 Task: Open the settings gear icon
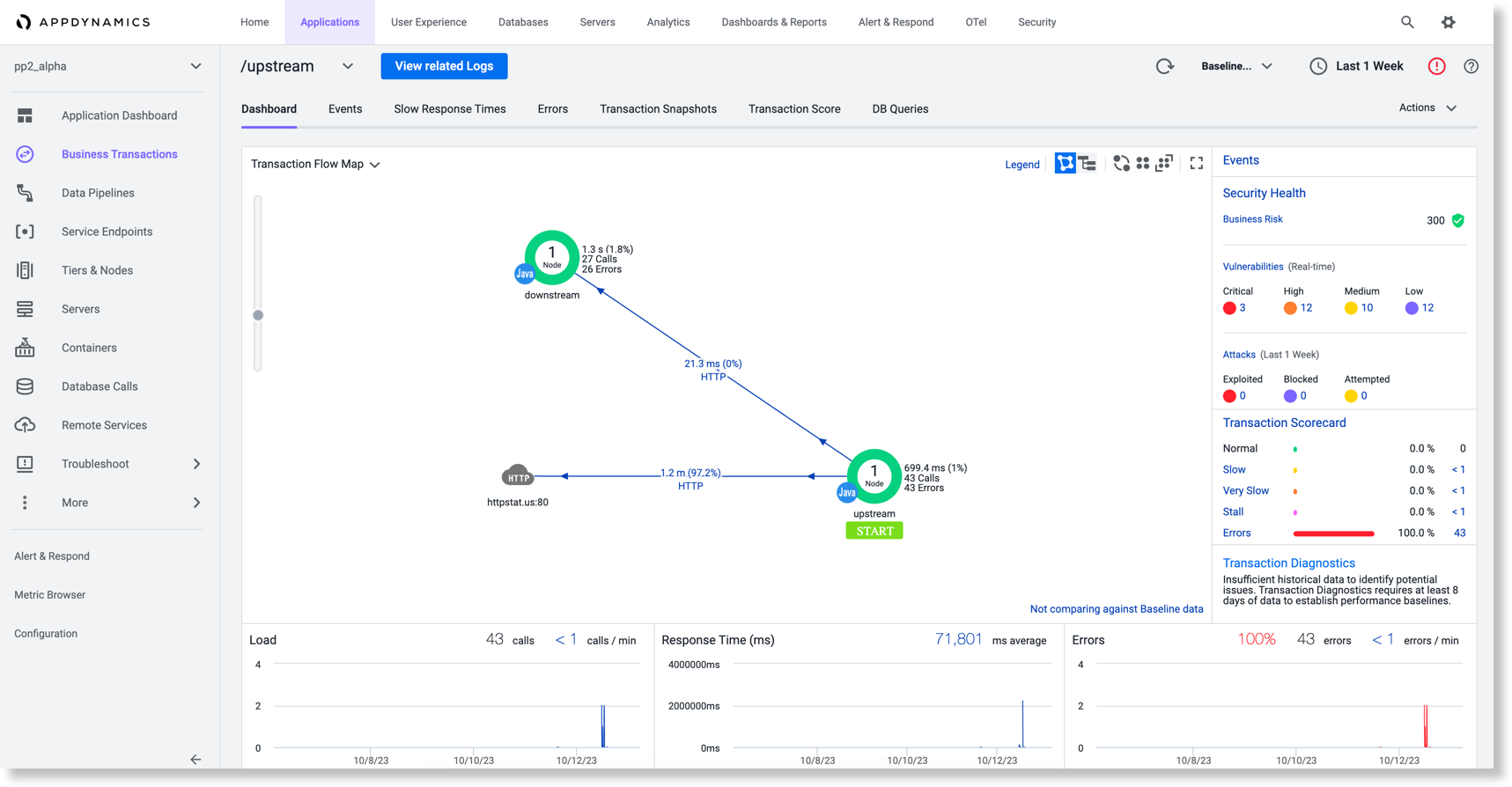(x=1449, y=22)
